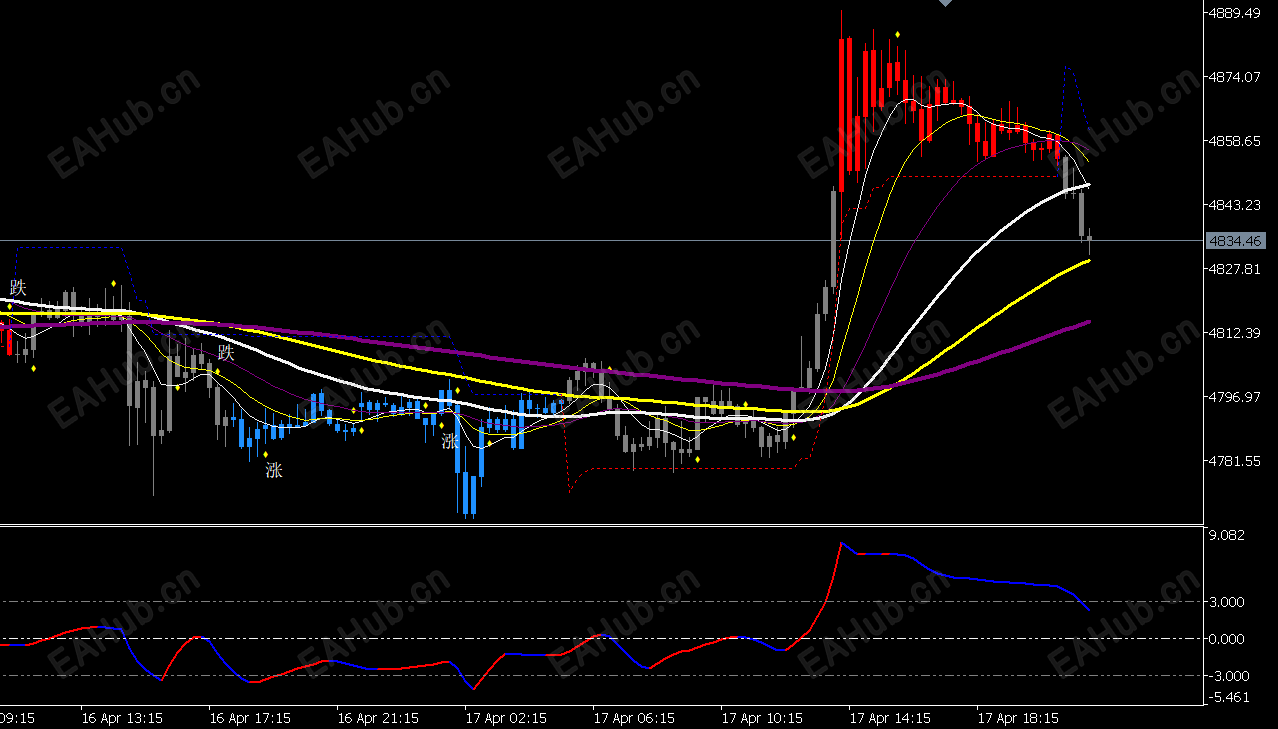Select the 4843.23 price axis value
The height and width of the screenshot is (729, 1278).
(x=1236, y=205)
